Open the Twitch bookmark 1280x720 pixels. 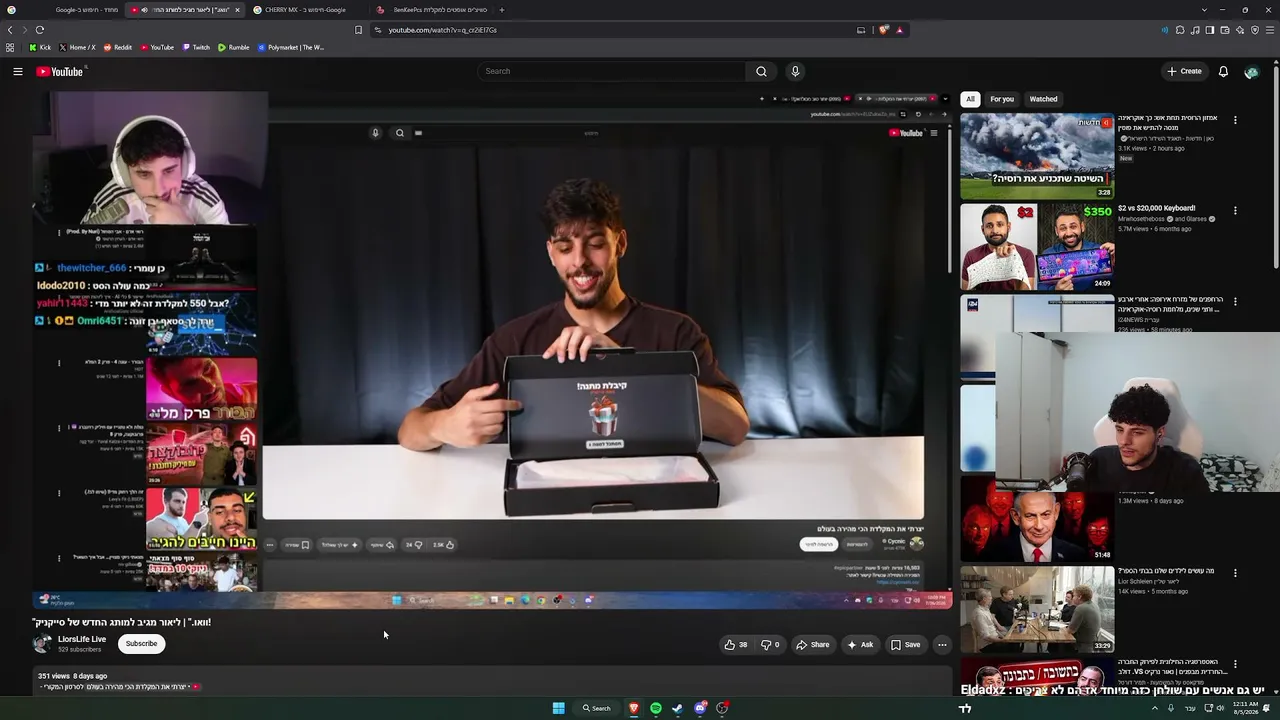coord(196,47)
